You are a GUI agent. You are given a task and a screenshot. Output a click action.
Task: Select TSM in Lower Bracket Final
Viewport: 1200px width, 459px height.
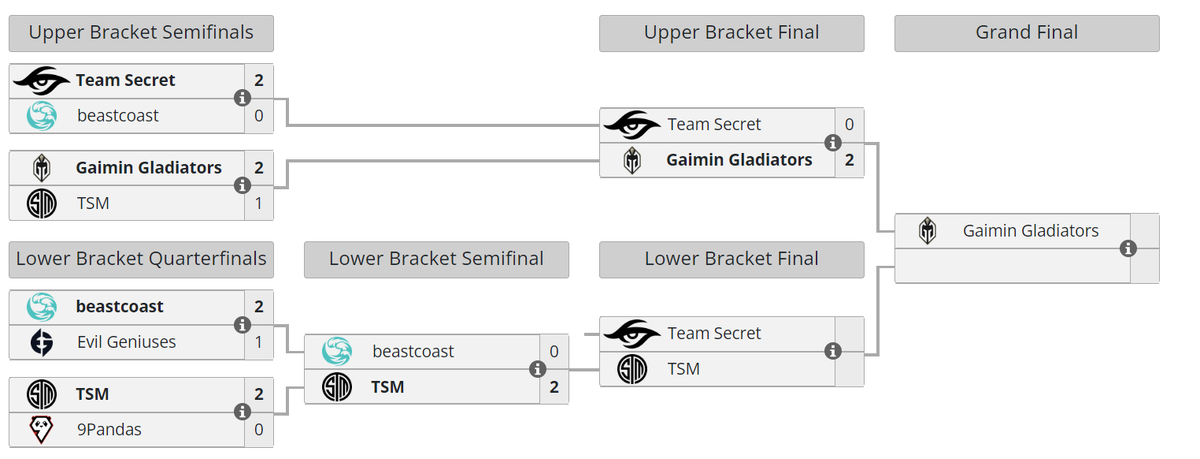pyautogui.click(x=684, y=369)
